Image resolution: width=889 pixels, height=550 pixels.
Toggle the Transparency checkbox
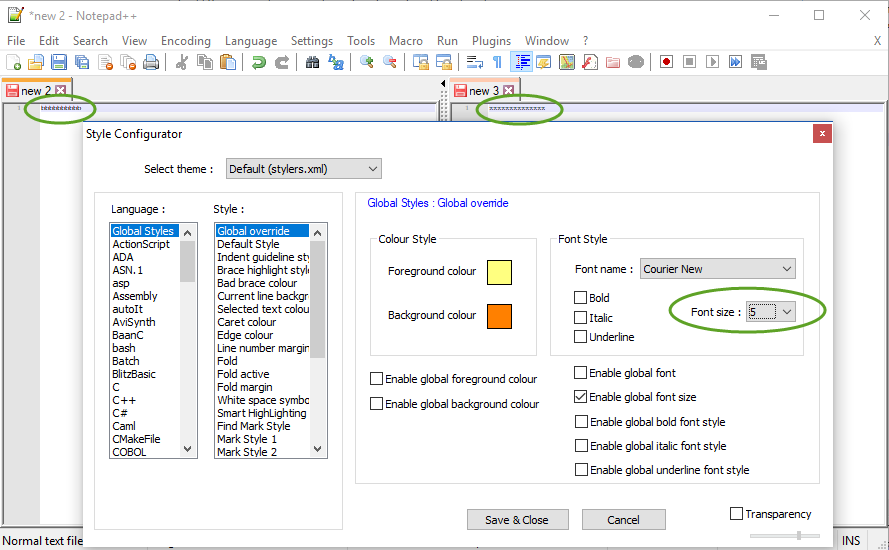736,514
